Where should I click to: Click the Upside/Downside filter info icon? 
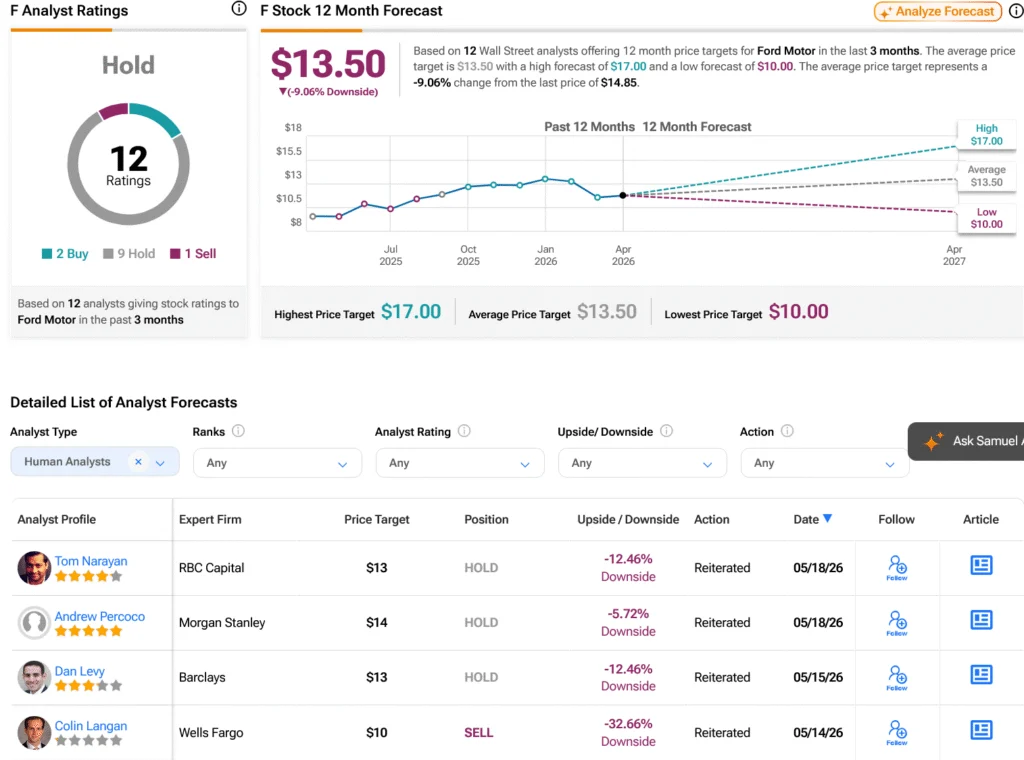click(666, 431)
